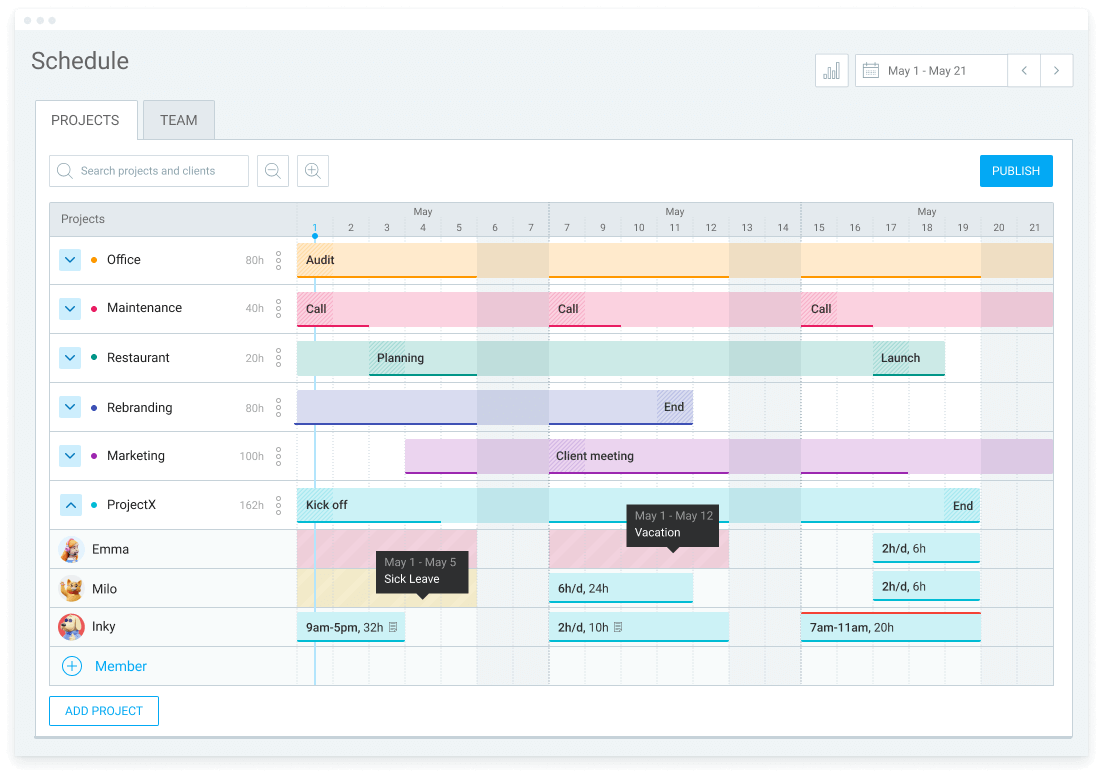Collapse the ProjectX project row
The height and width of the screenshot is (777, 1103).
click(69, 505)
